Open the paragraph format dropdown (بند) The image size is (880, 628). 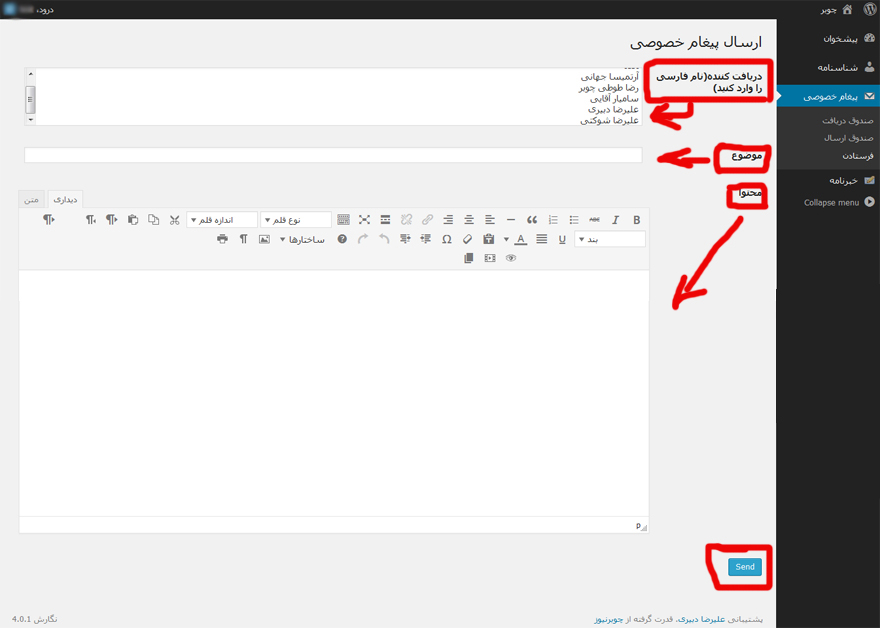(x=610, y=240)
